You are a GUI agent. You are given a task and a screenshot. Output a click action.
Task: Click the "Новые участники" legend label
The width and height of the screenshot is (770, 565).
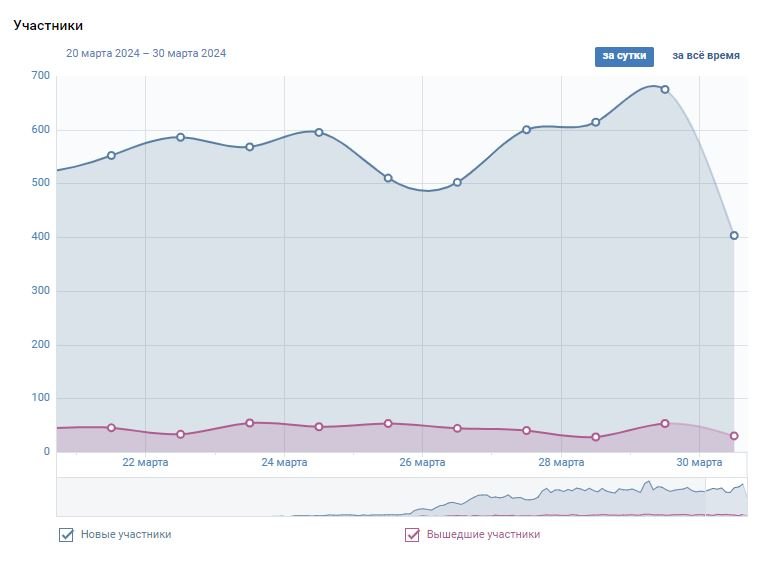point(126,535)
